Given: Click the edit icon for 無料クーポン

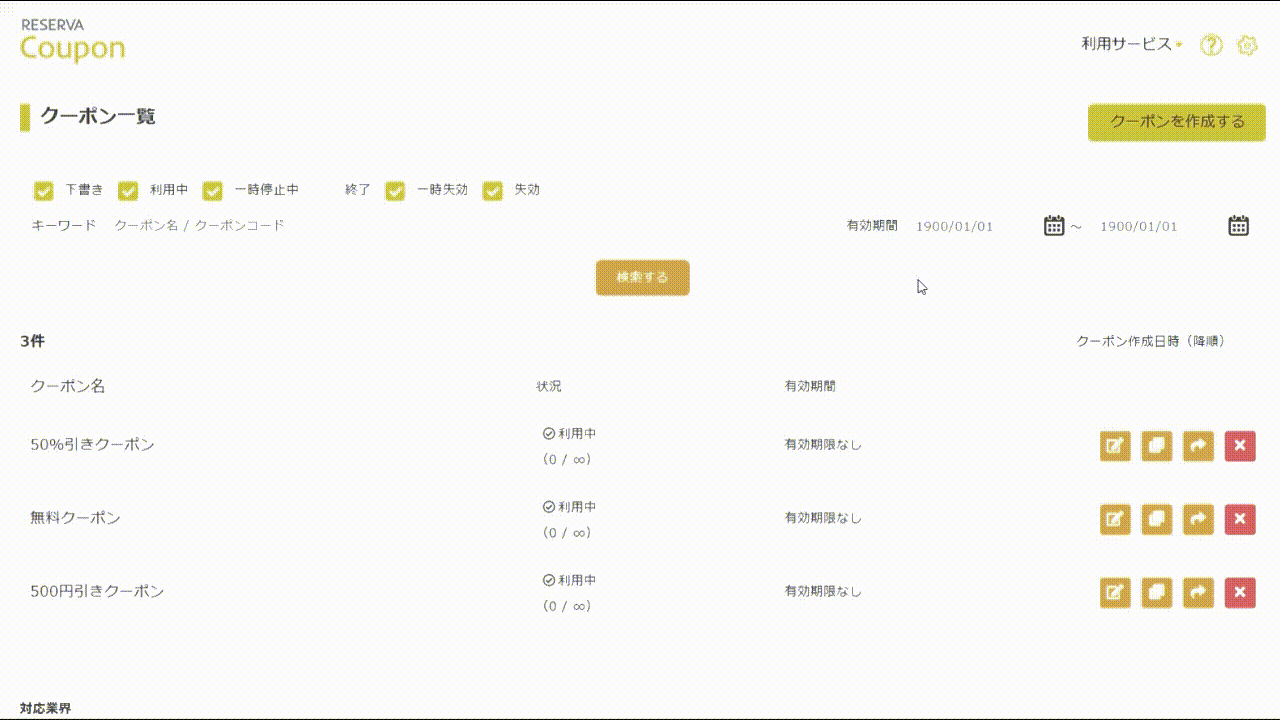Looking at the screenshot, I should (1115, 519).
